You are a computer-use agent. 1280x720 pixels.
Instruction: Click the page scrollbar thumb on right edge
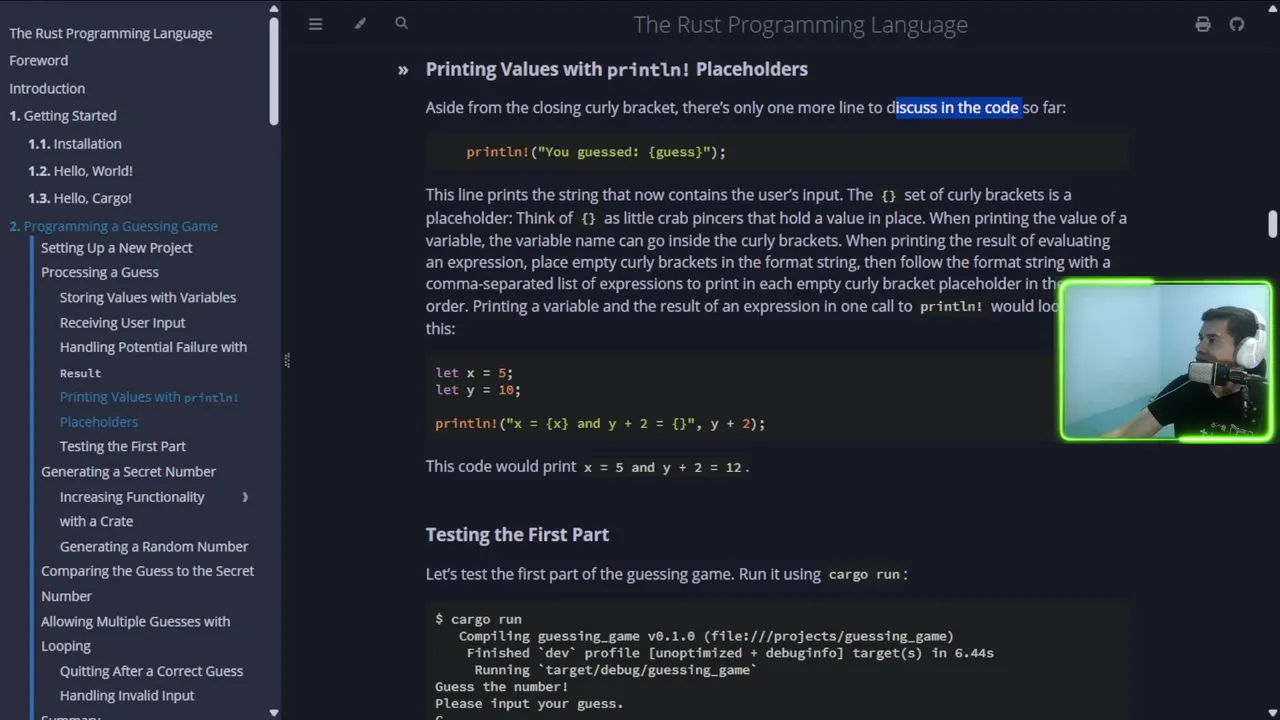pyautogui.click(x=1273, y=224)
